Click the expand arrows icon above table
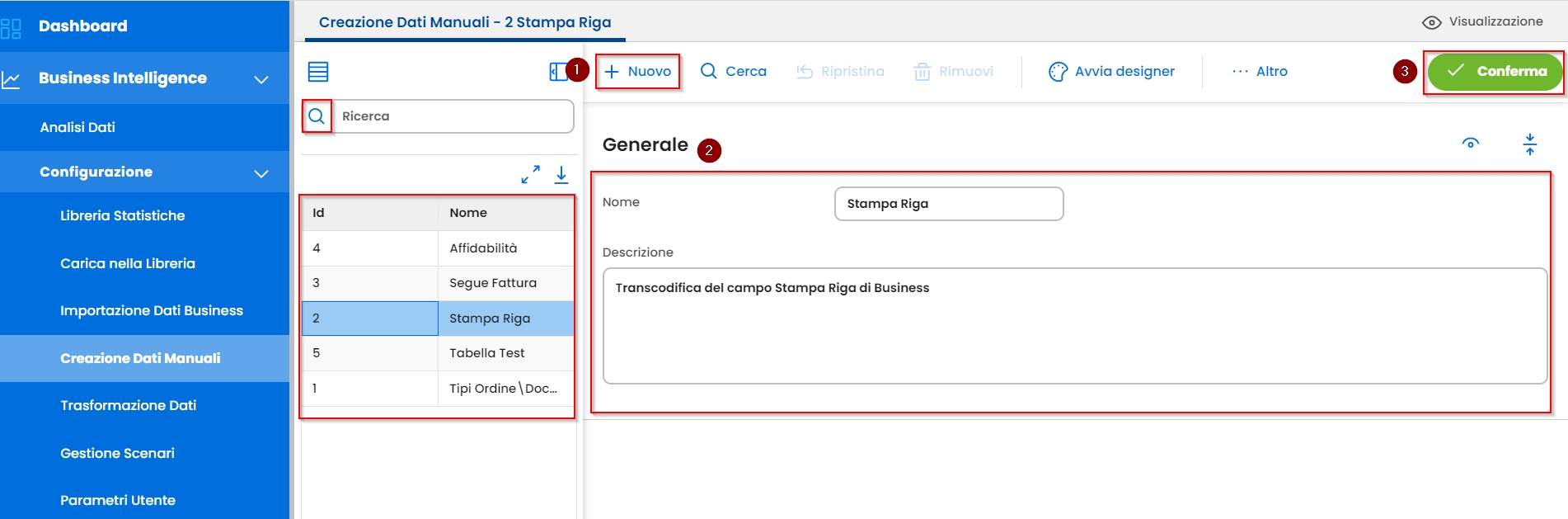This screenshot has width=1568, height=519. [530, 174]
